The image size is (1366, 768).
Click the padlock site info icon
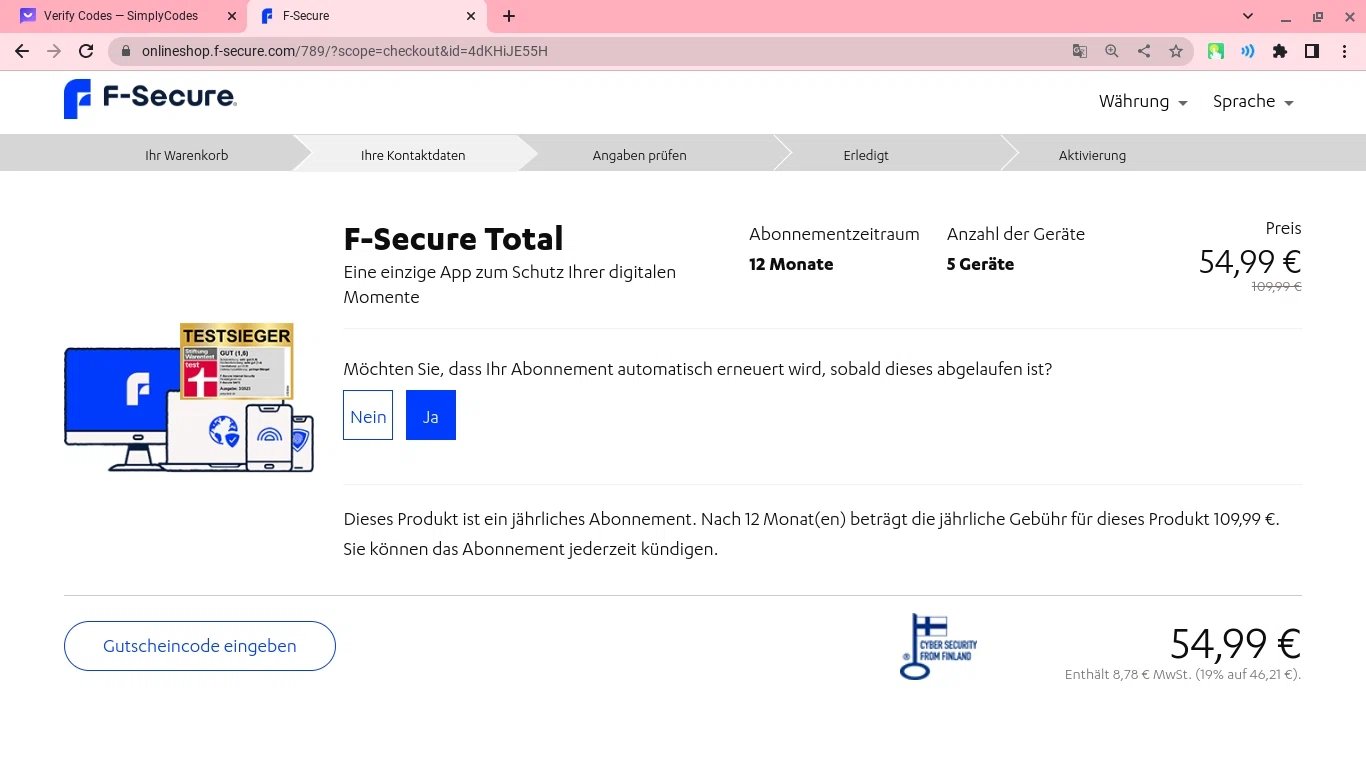126,51
